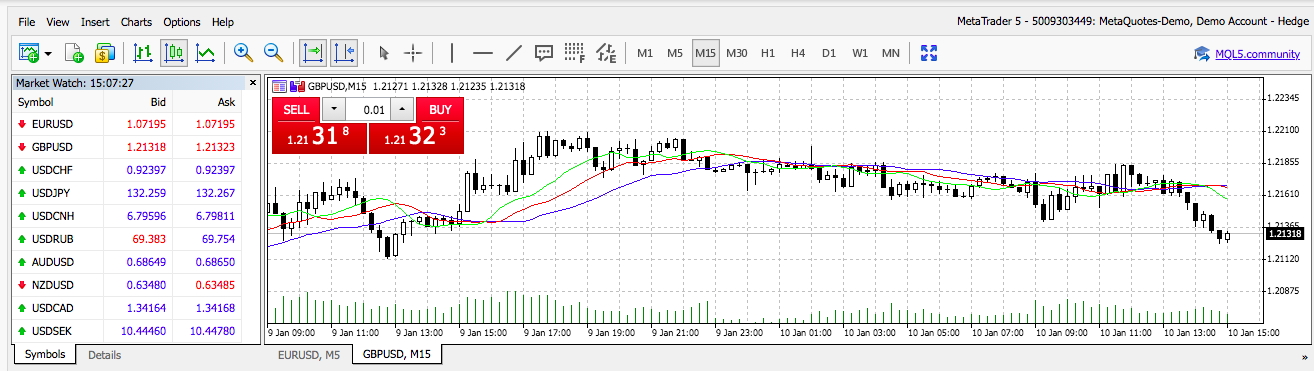Select EURUSD in Market Watch
Viewport: 1314px width, 371px height.
tap(128, 124)
